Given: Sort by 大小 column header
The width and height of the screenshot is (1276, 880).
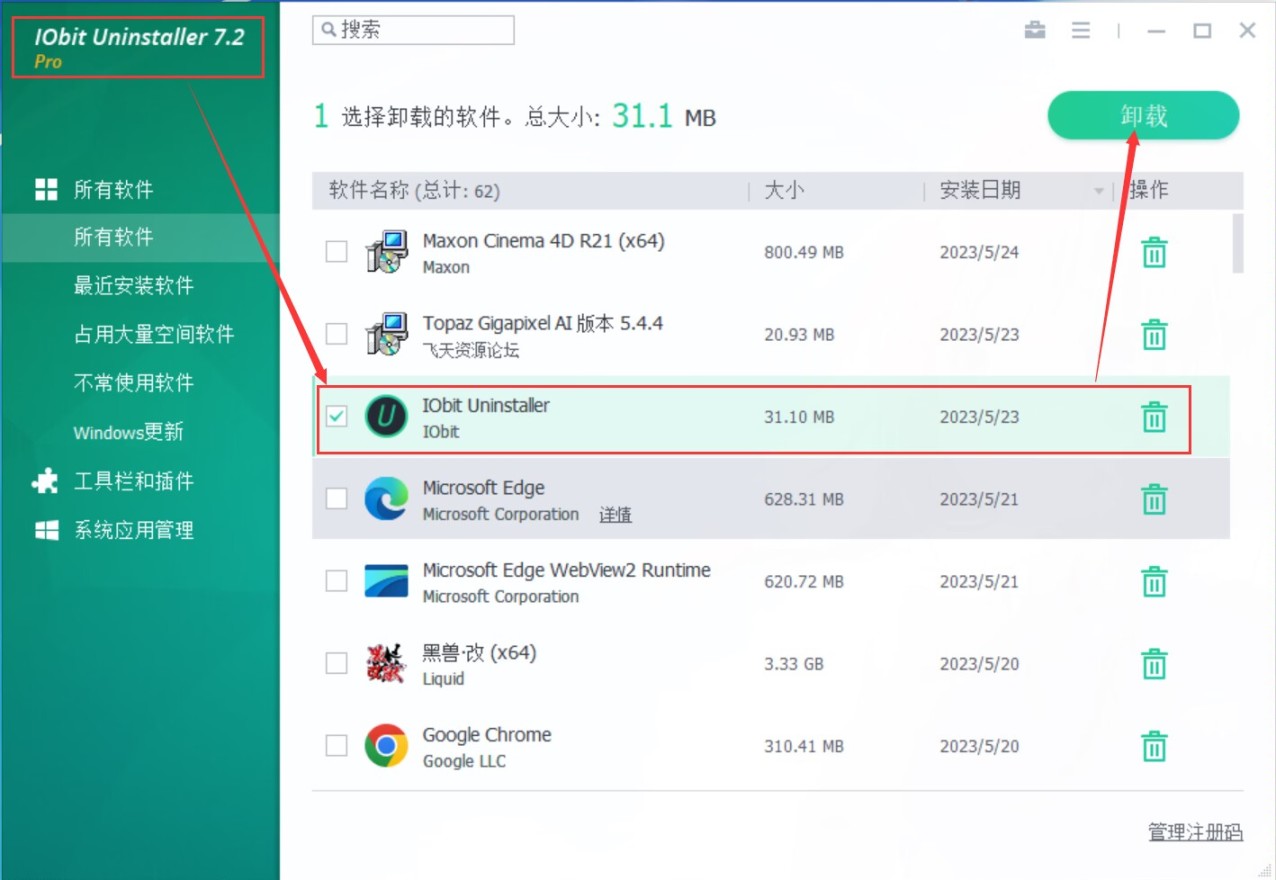Looking at the screenshot, I should coord(784,190).
